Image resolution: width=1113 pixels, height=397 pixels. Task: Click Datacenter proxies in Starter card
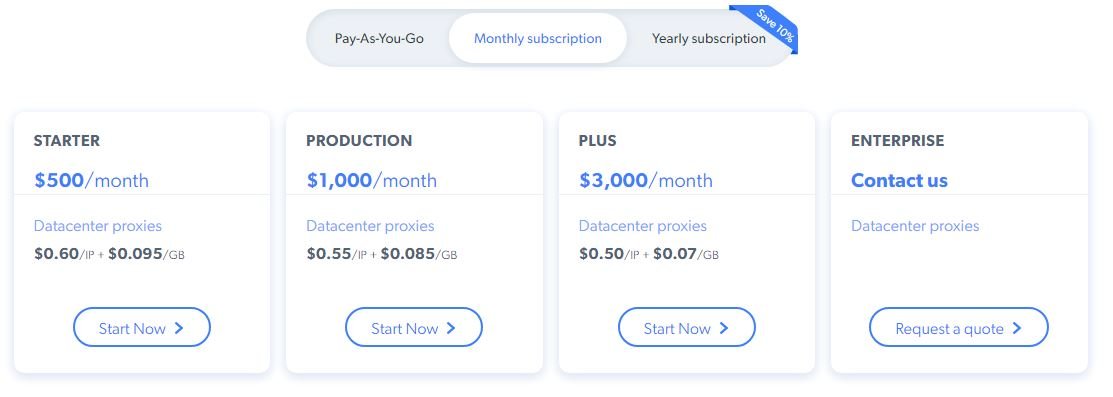[x=98, y=226]
